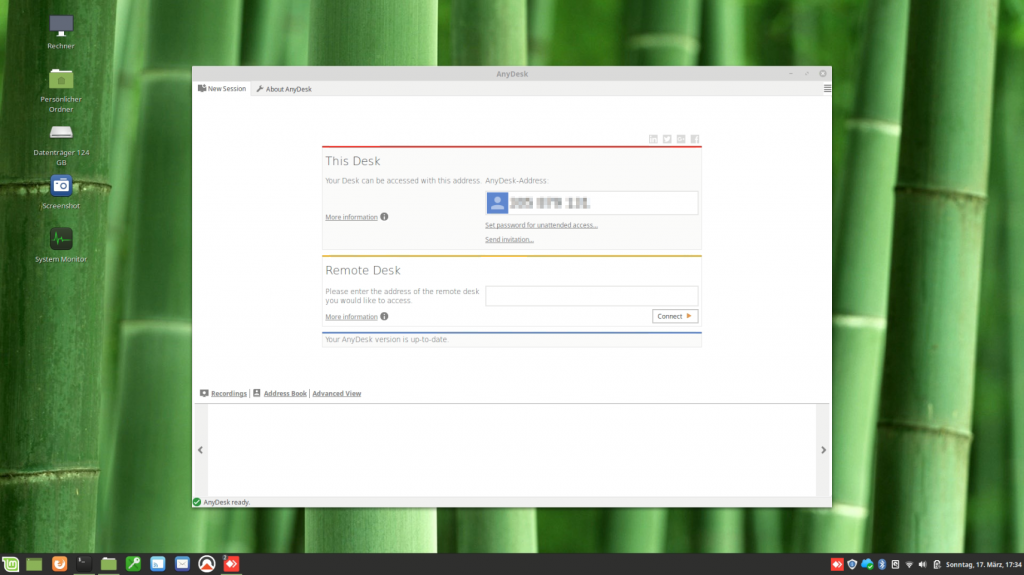Open the Address Book
Viewport: 1024px width, 575px height.
(284, 394)
